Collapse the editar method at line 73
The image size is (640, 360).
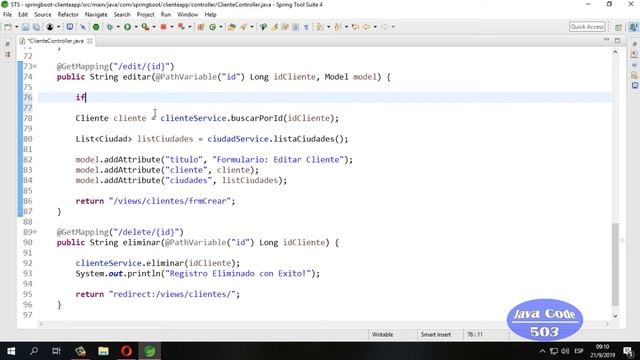coord(35,67)
